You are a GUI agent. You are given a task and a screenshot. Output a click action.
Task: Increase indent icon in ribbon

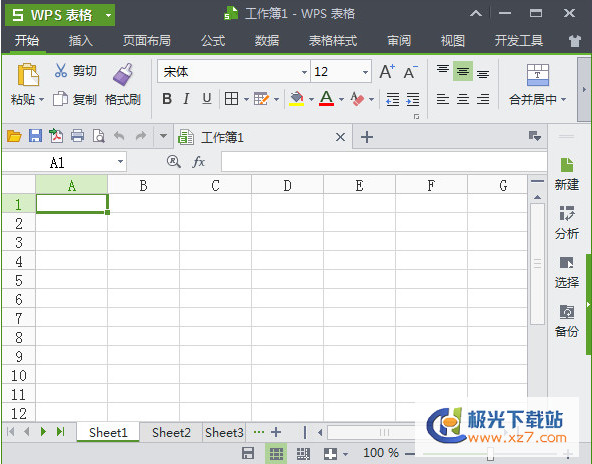point(413,99)
